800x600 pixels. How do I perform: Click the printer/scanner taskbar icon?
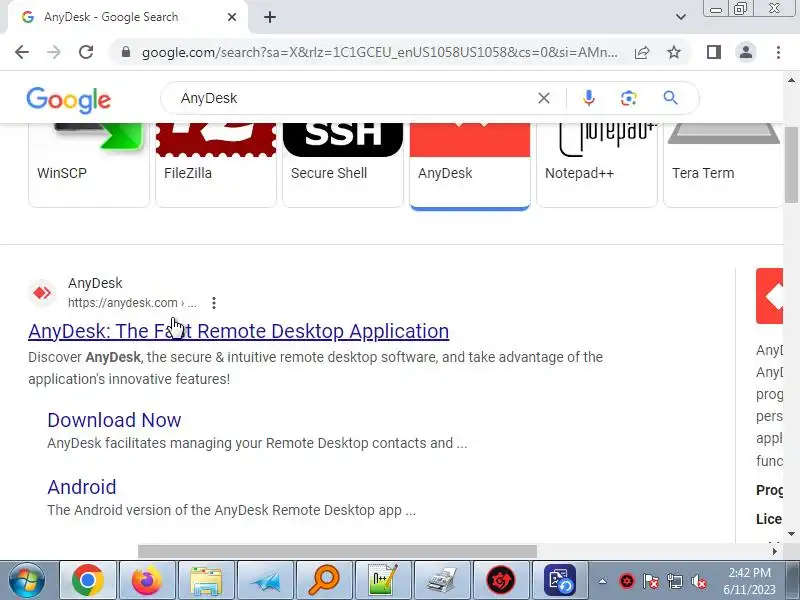[442, 580]
